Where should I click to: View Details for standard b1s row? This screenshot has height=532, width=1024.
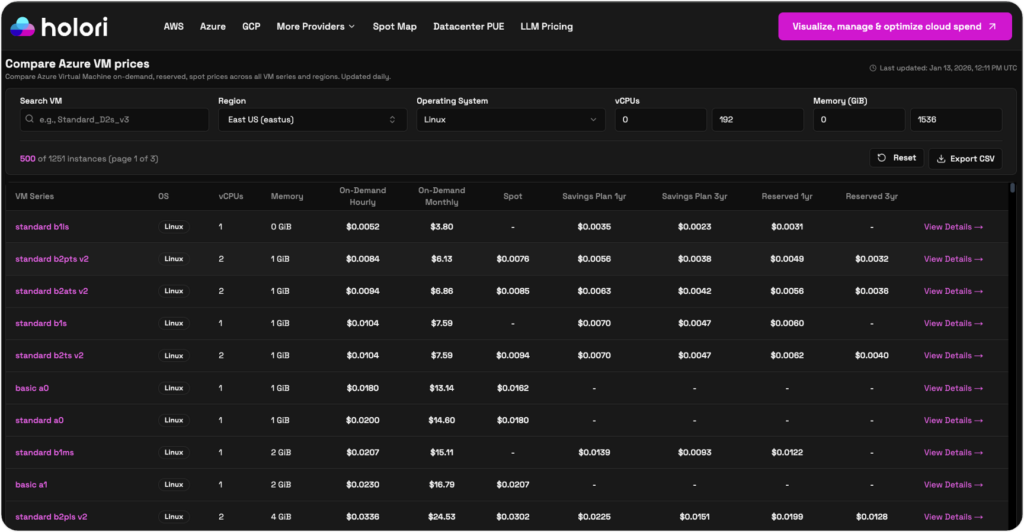click(x=953, y=323)
